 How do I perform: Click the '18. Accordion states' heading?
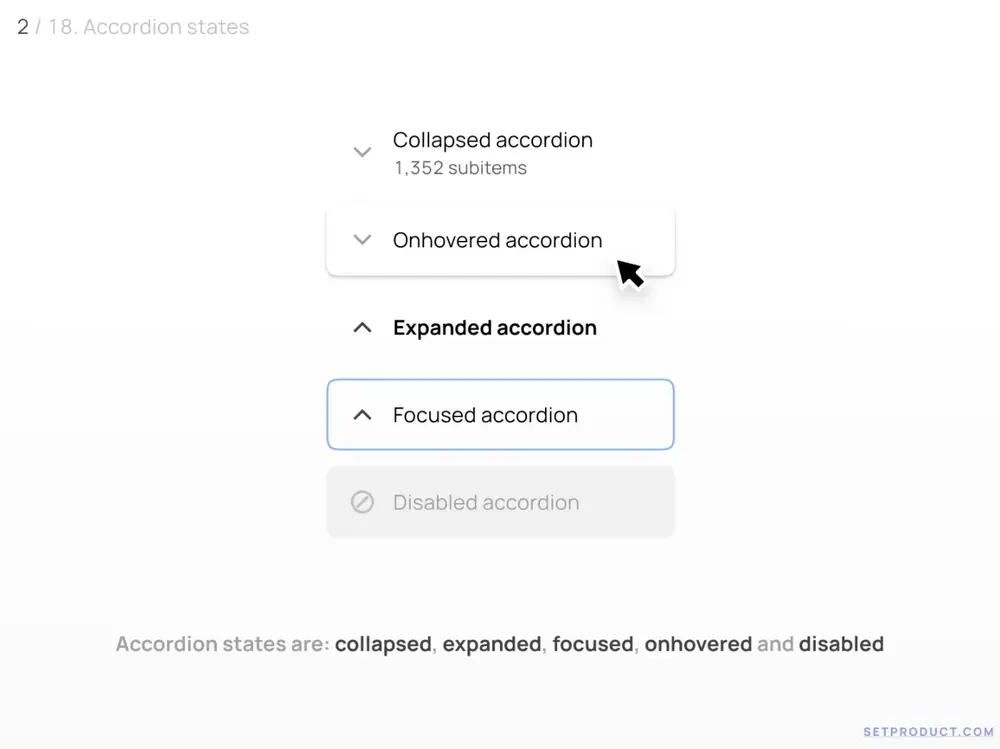[148, 27]
